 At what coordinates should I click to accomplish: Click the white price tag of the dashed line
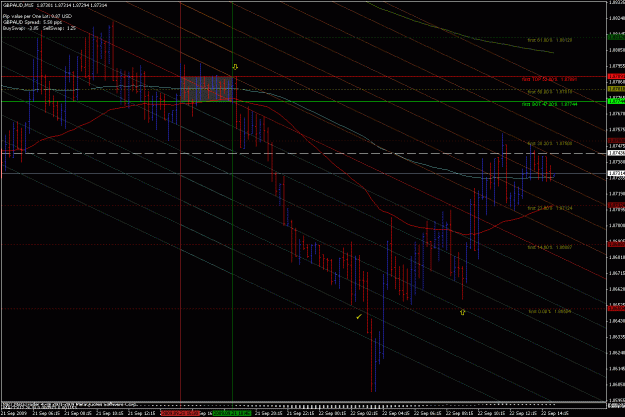(x=616, y=153)
